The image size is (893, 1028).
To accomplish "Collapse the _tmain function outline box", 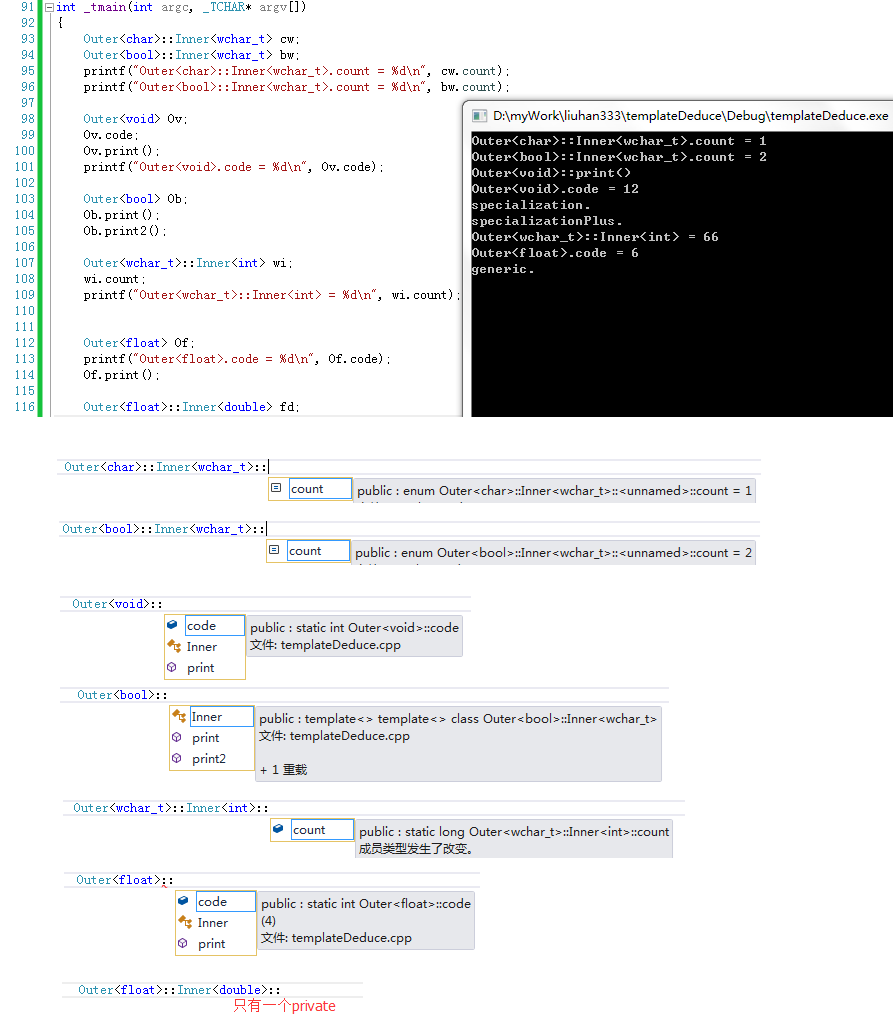I will (x=49, y=8).
